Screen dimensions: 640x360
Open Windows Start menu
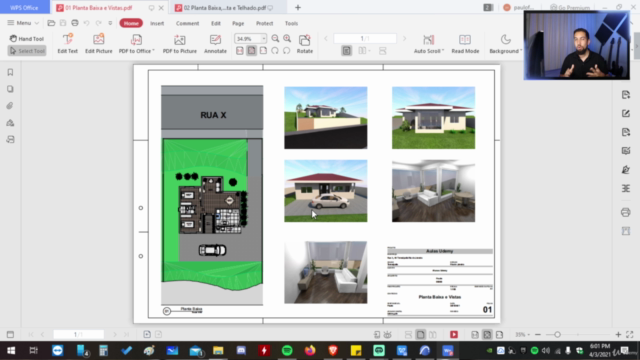pyautogui.click(x=11, y=351)
